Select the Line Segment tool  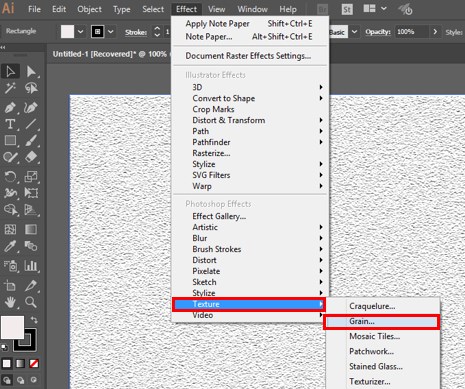tap(31, 124)
